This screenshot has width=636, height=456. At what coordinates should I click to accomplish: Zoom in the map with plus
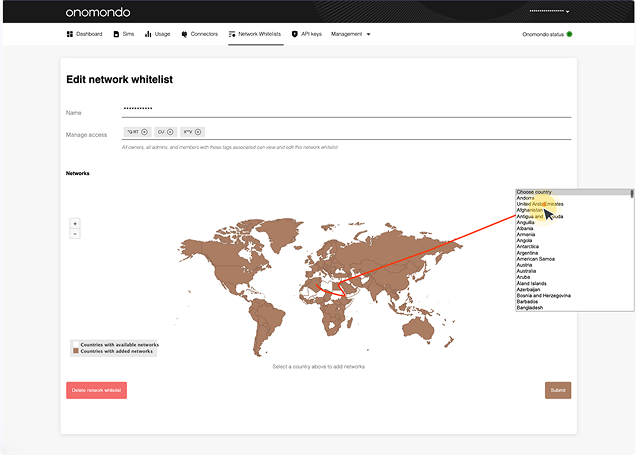click(x=75, y=224)
